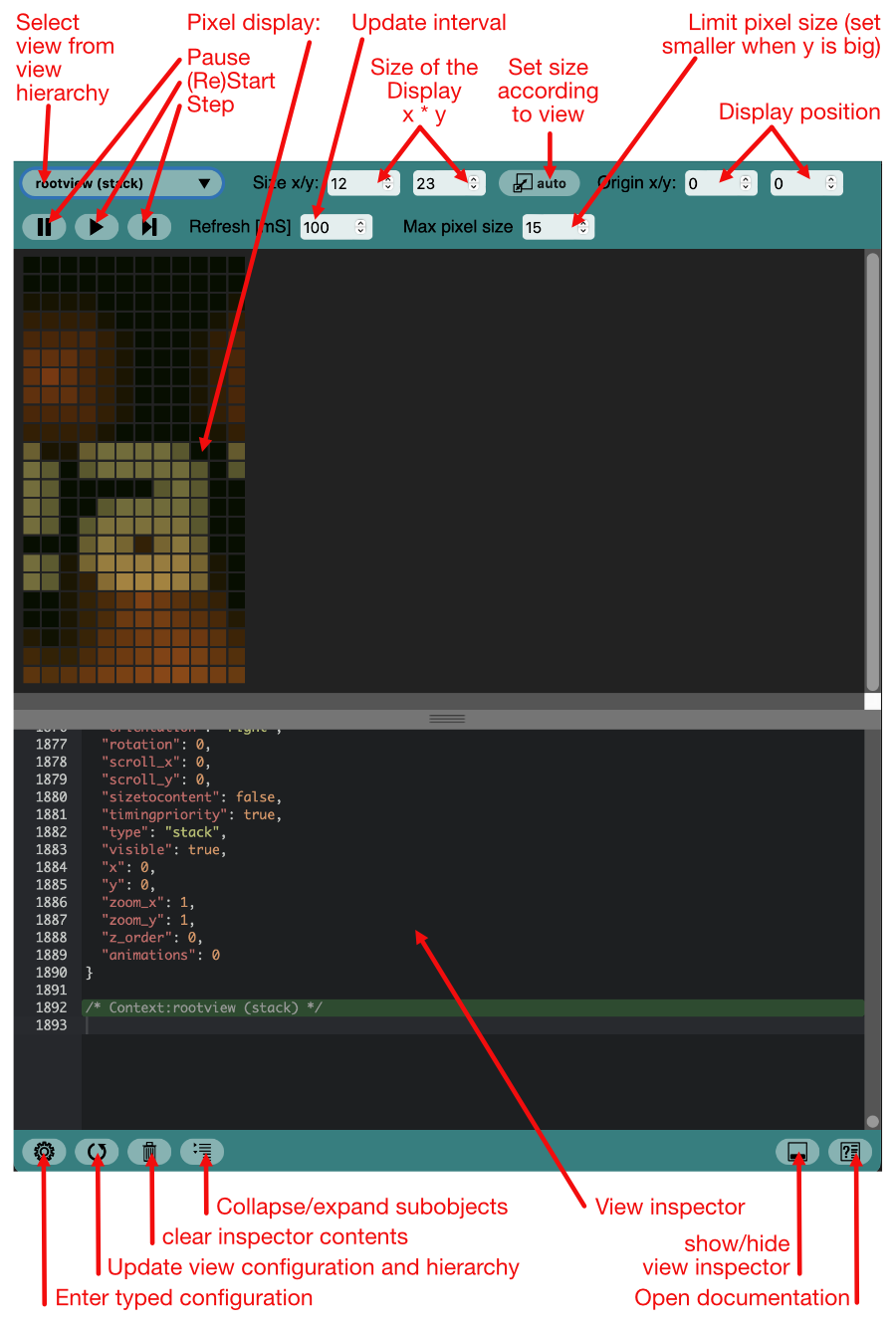Click the splitter handle between panels

[x=447, y=718]
